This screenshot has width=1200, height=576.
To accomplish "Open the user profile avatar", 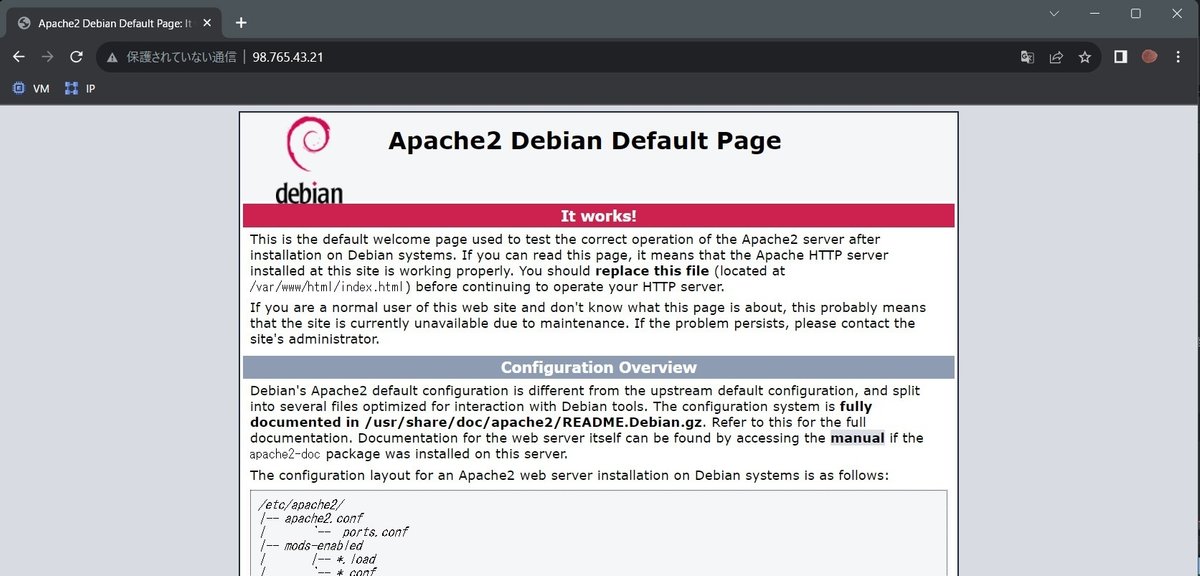I will [1150, 57].
